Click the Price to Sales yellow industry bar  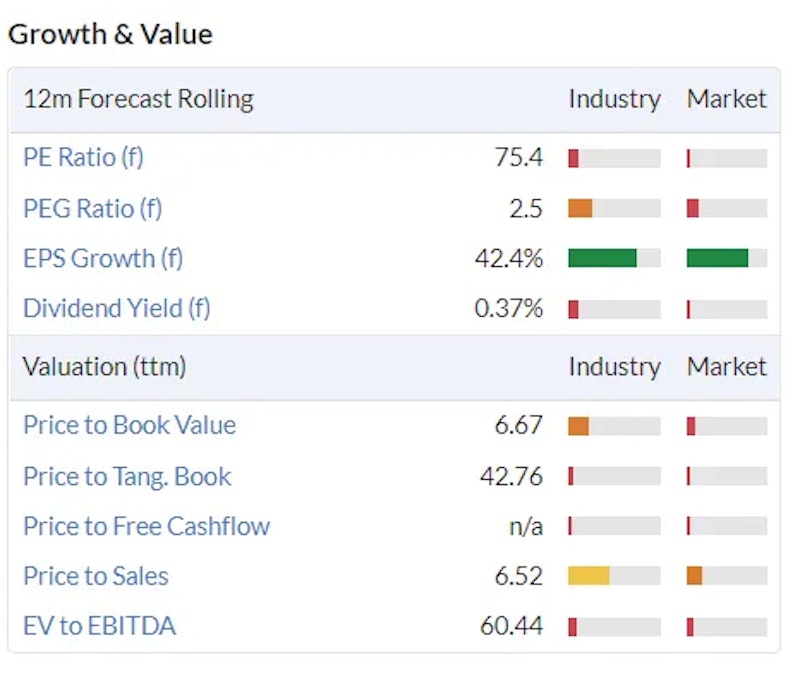(x=588, y=576)
